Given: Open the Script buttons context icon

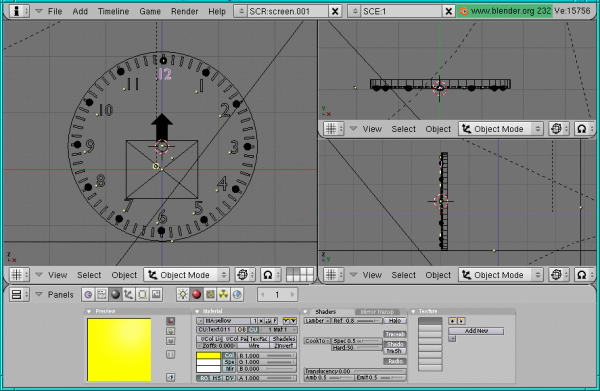Looking at the screenshot, I should click(101, 295).
